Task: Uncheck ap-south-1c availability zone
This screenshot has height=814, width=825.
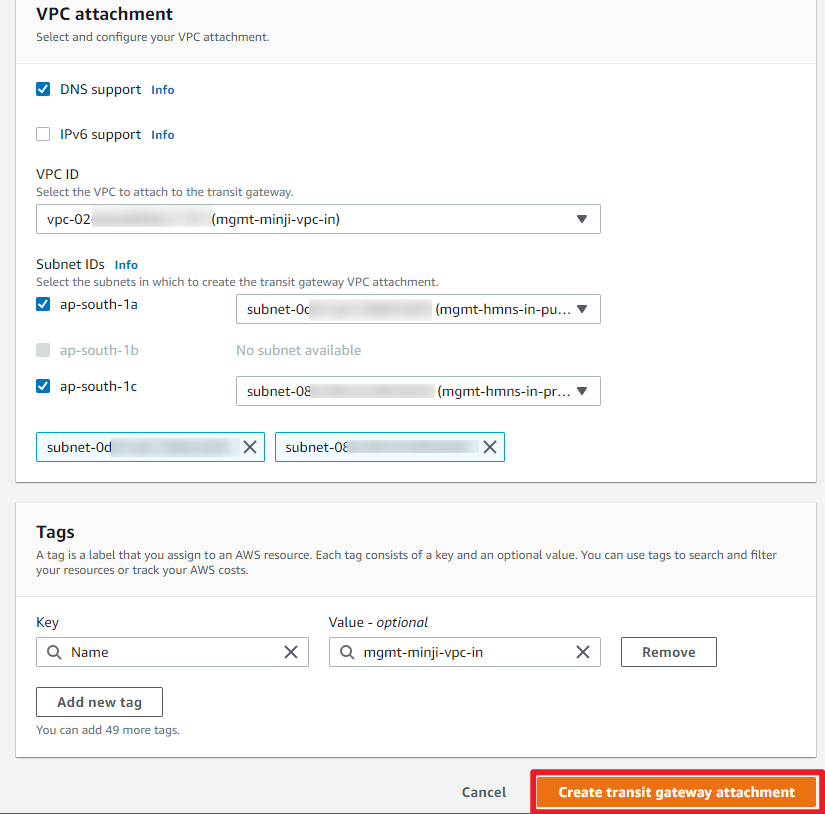Action: (43, 385)
